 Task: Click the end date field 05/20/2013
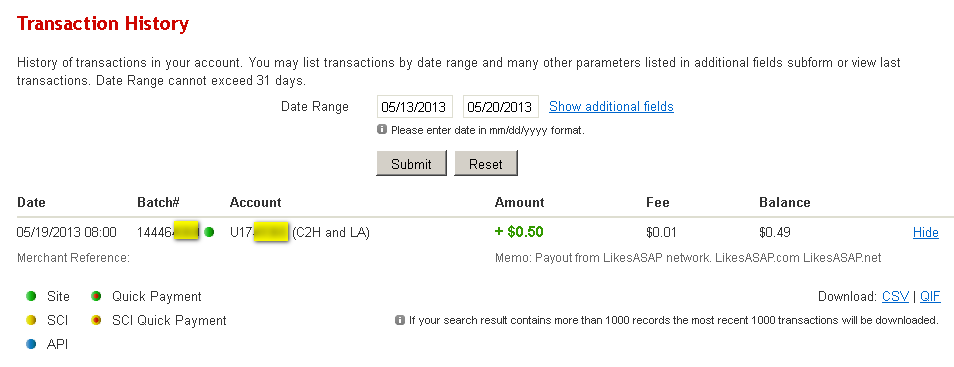tap(501, 107)
